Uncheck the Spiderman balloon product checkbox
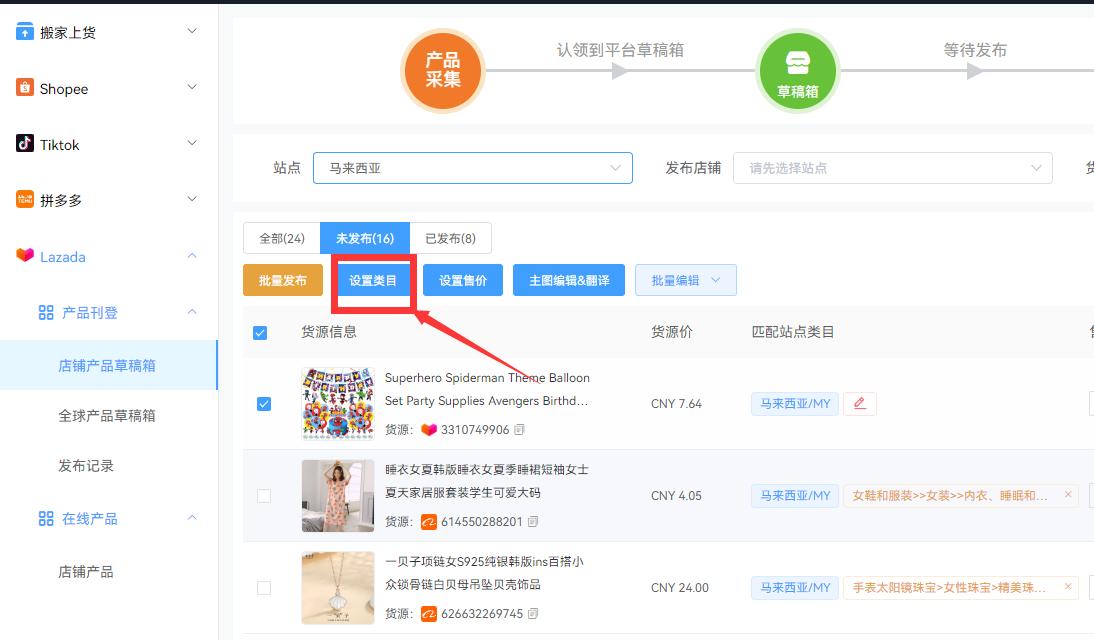1094x640 pixels. [260, 404]
